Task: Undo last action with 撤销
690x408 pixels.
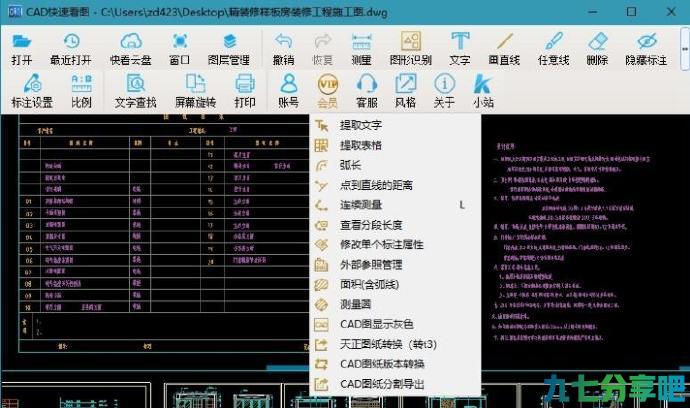Action: pos(283,49)
